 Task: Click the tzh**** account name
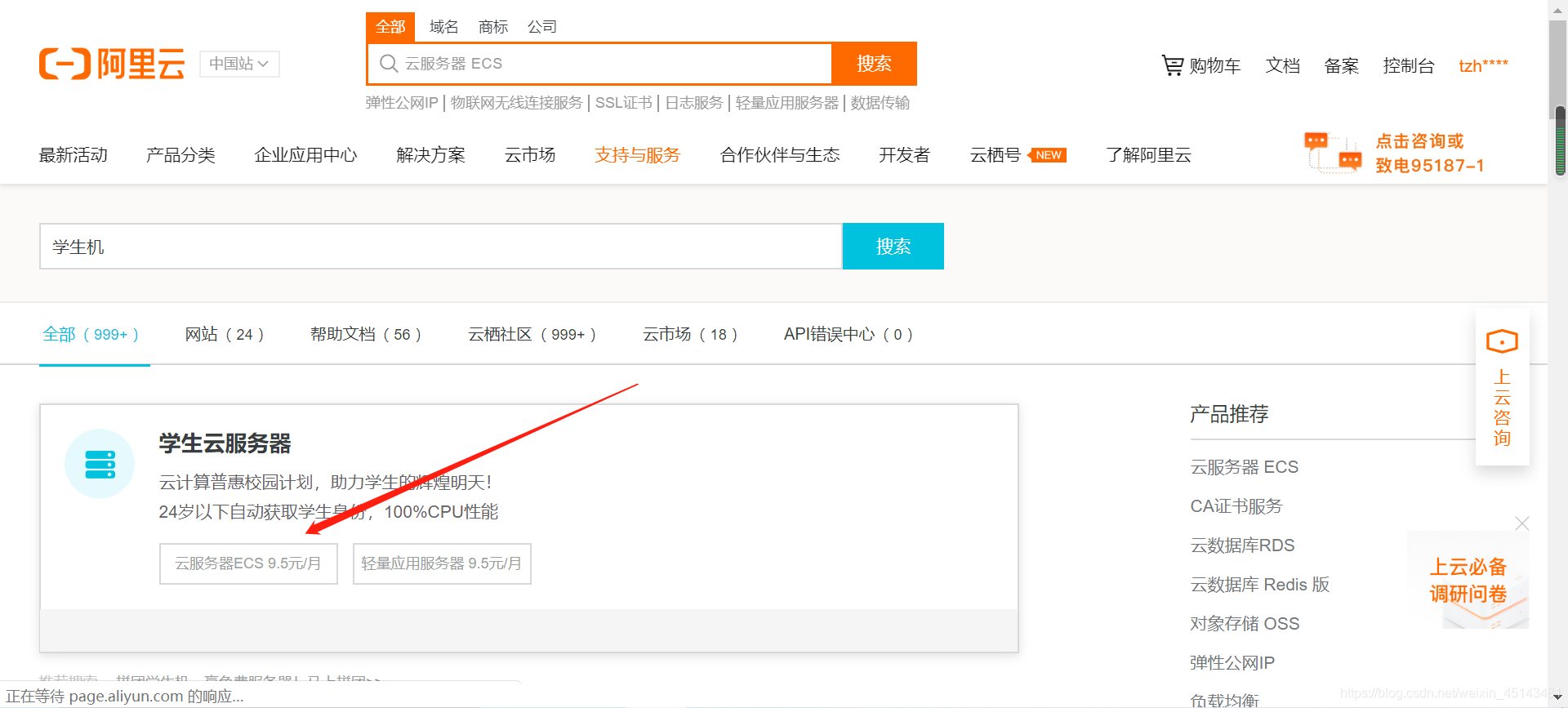pyautogui.click(x=1483, y=65)
